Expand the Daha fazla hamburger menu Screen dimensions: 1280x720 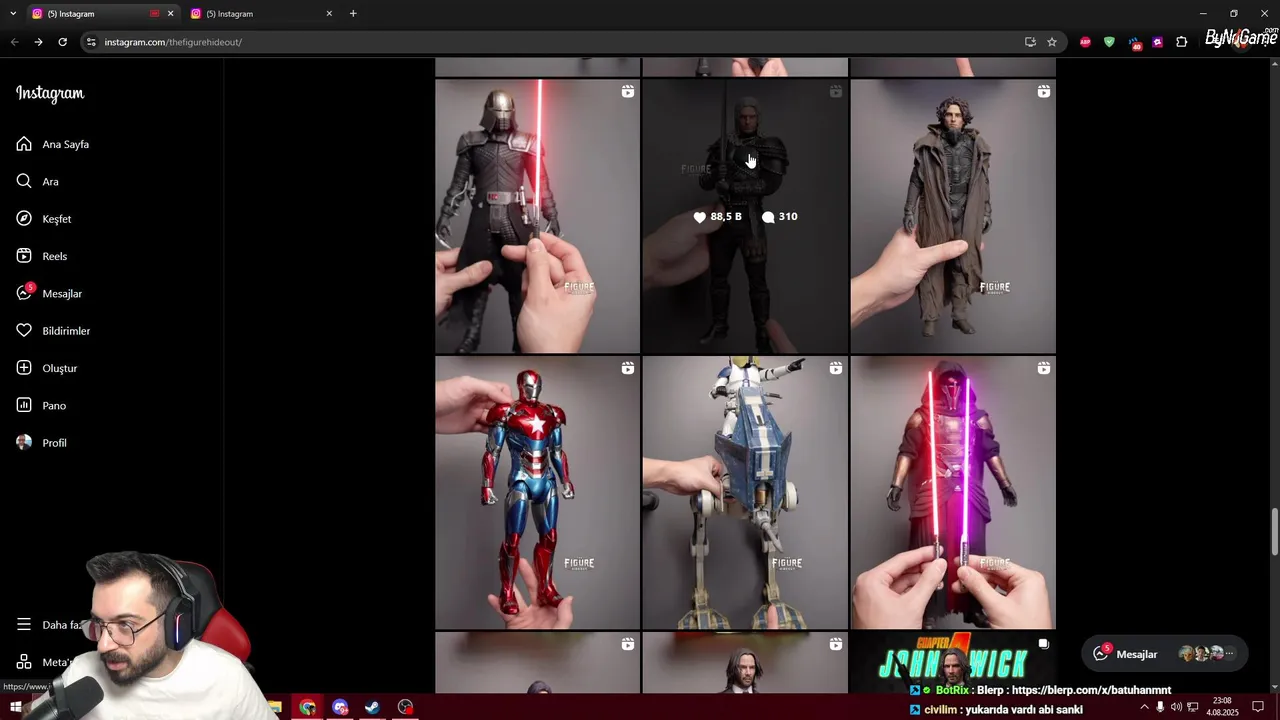[x=24, y=624]
